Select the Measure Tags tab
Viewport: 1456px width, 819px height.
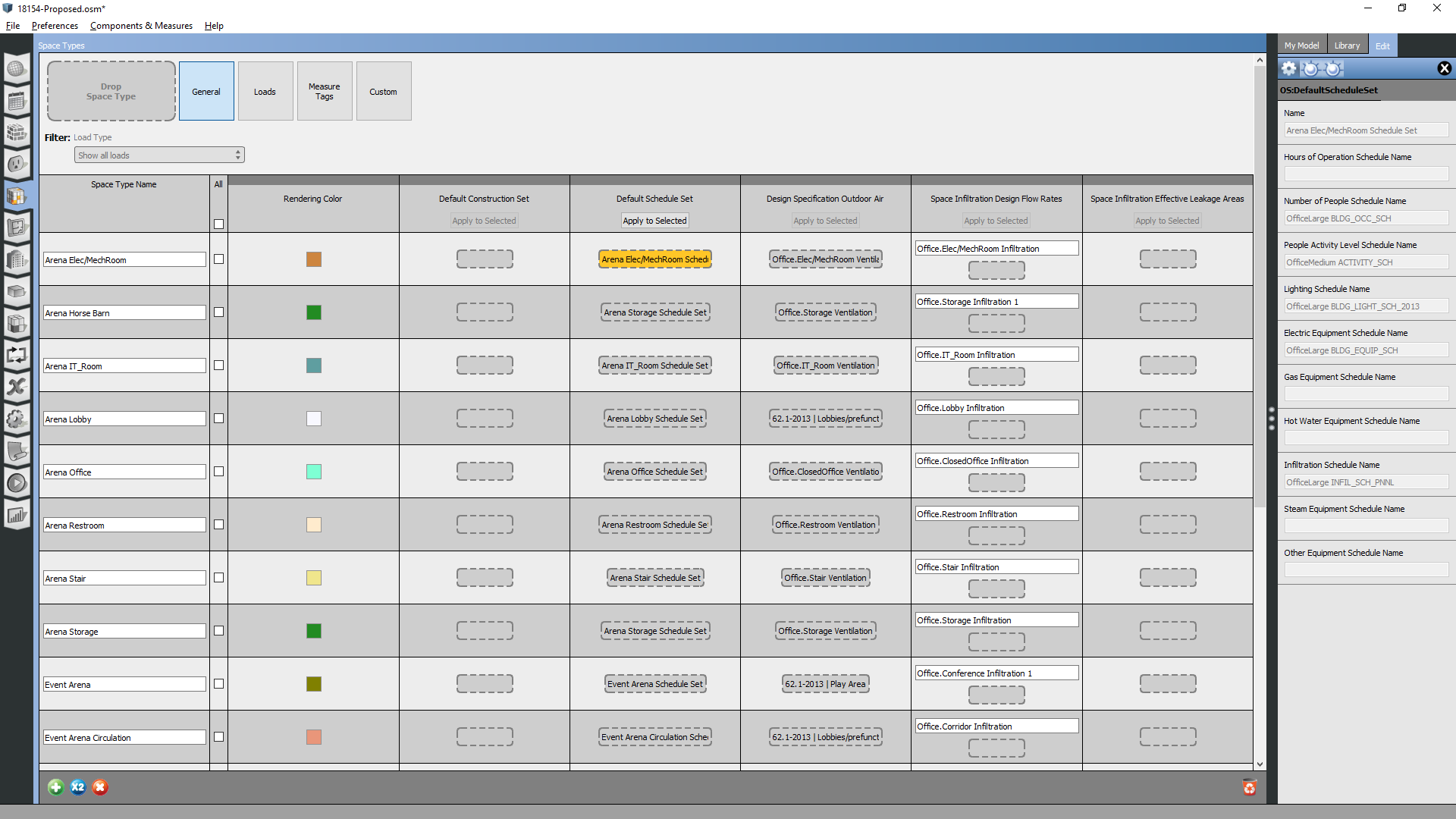[x=324, y=91]
